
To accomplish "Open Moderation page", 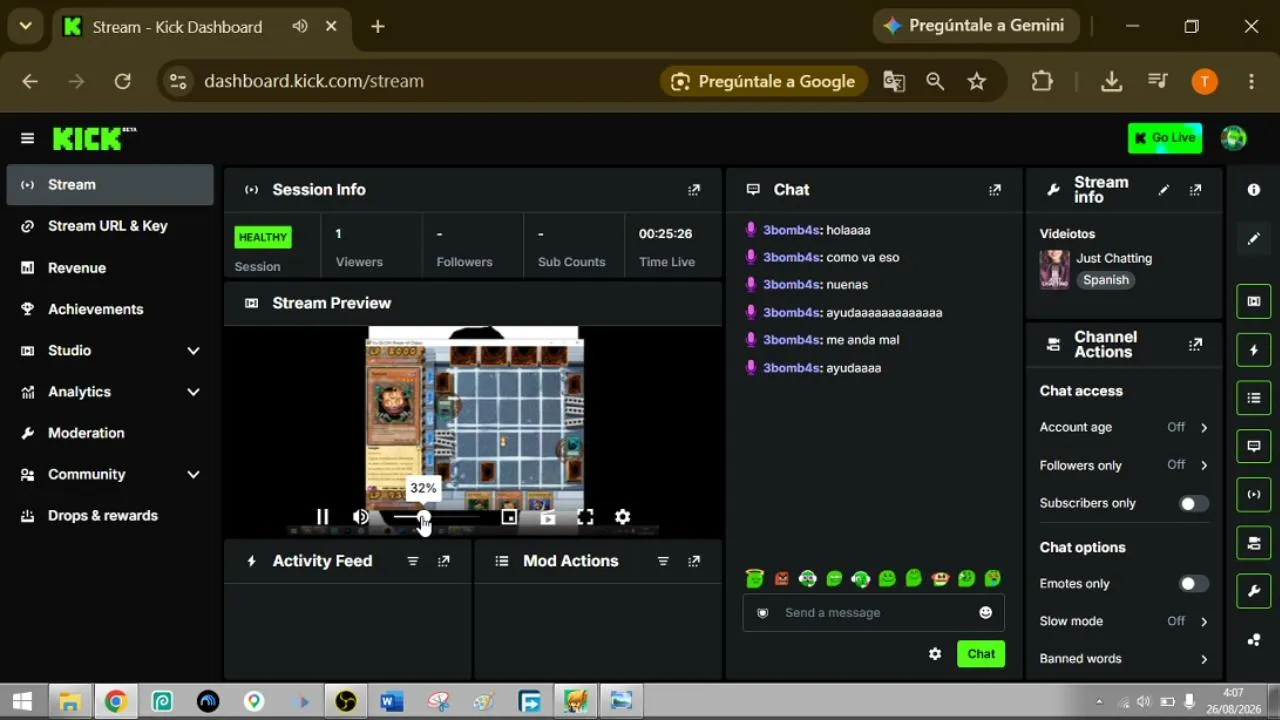I will click(110, 433).
